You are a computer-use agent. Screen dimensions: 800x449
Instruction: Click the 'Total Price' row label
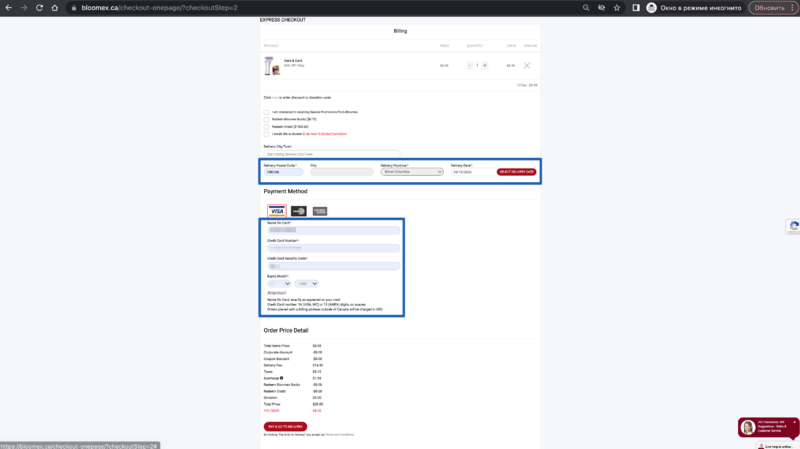click(x=272, y=404)
